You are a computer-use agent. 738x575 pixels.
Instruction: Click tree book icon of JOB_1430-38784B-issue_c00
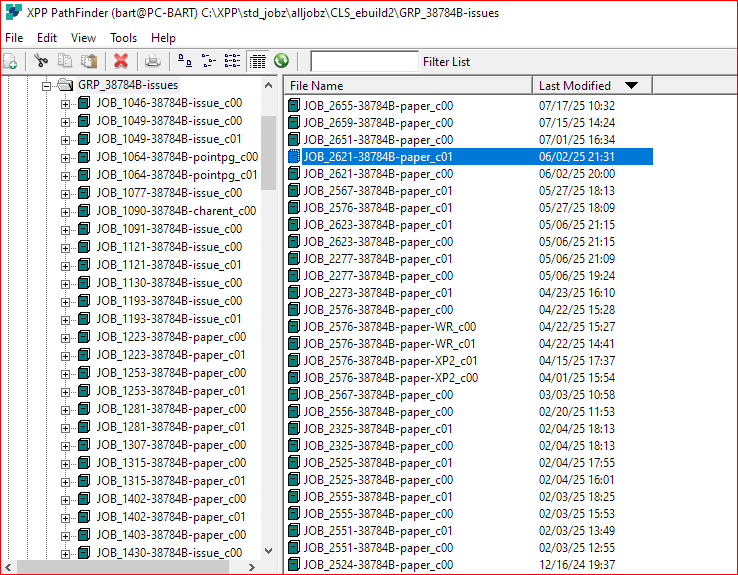click(84, 552)
